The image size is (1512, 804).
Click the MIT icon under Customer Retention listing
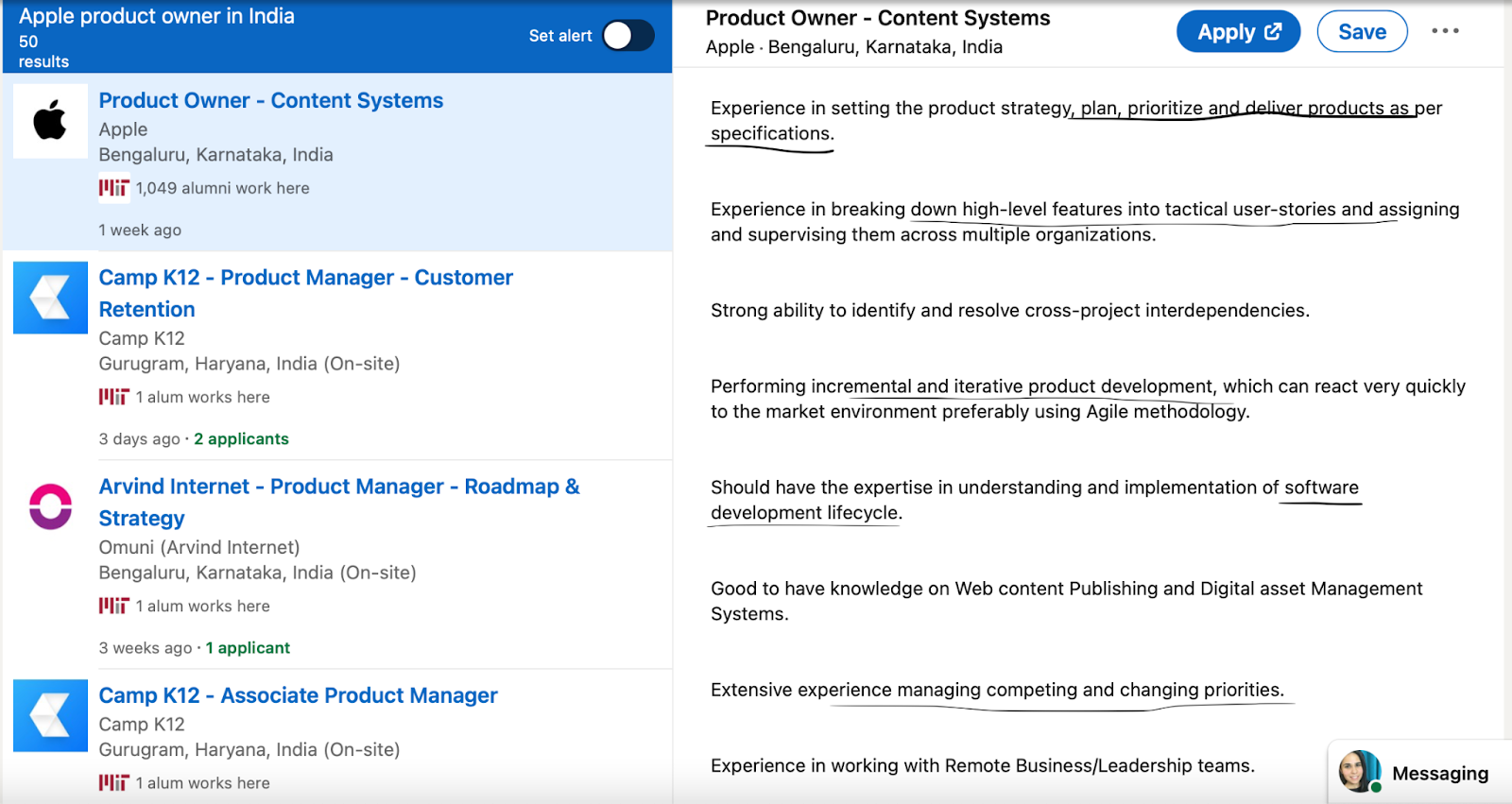point(113,397)
